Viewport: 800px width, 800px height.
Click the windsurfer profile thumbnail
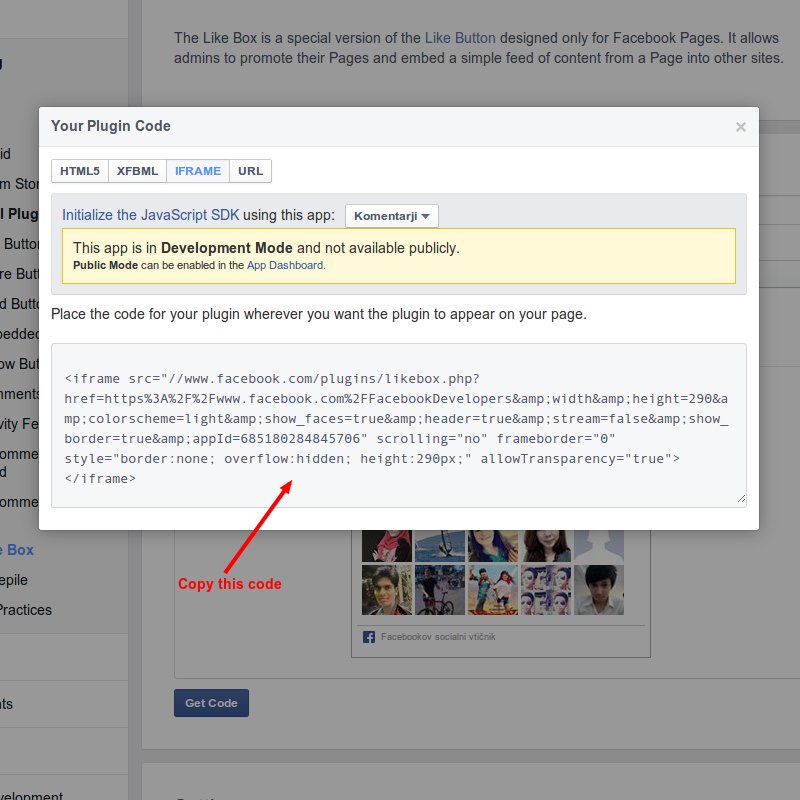point(440,545)
